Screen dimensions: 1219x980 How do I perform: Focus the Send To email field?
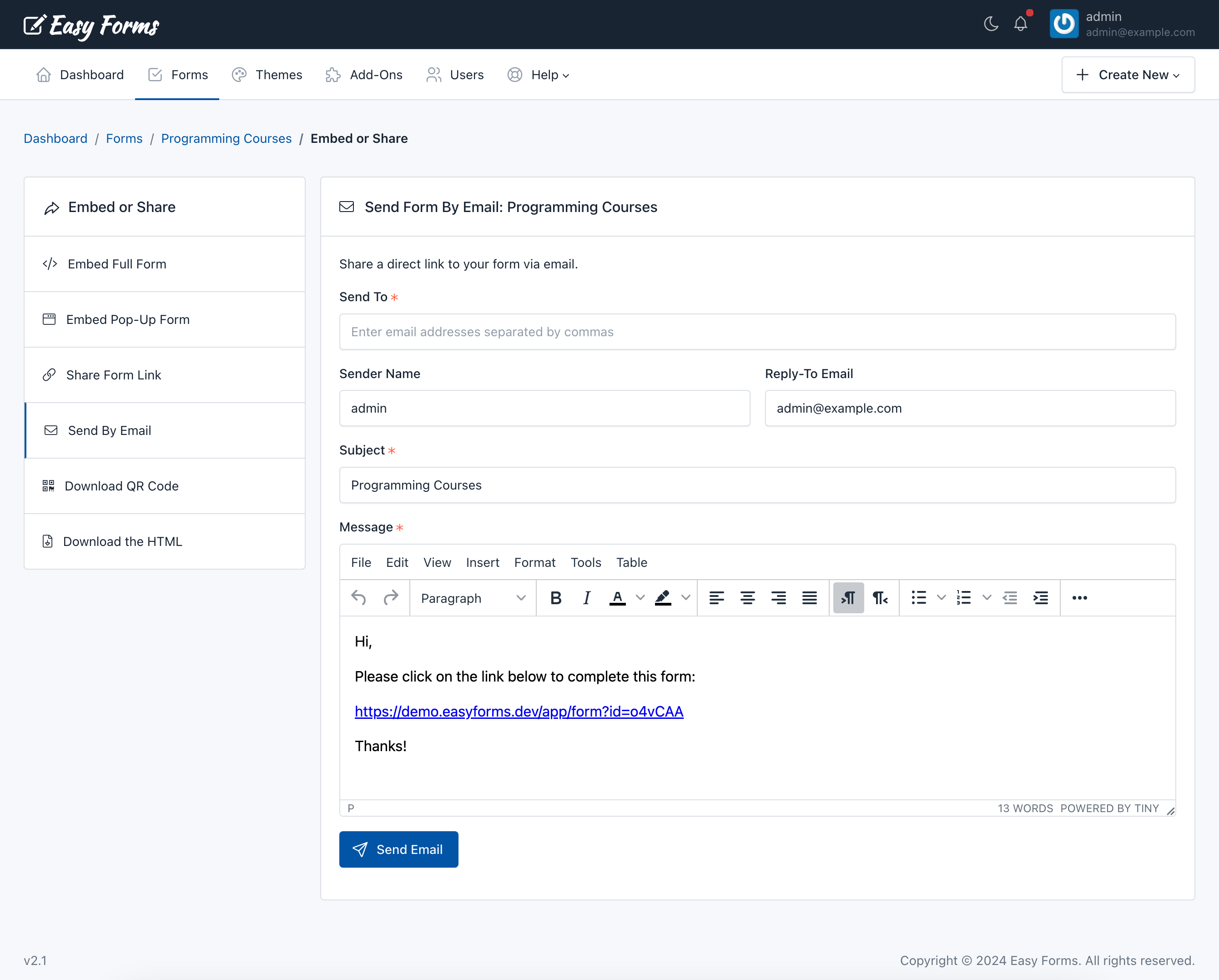[758, 332]
